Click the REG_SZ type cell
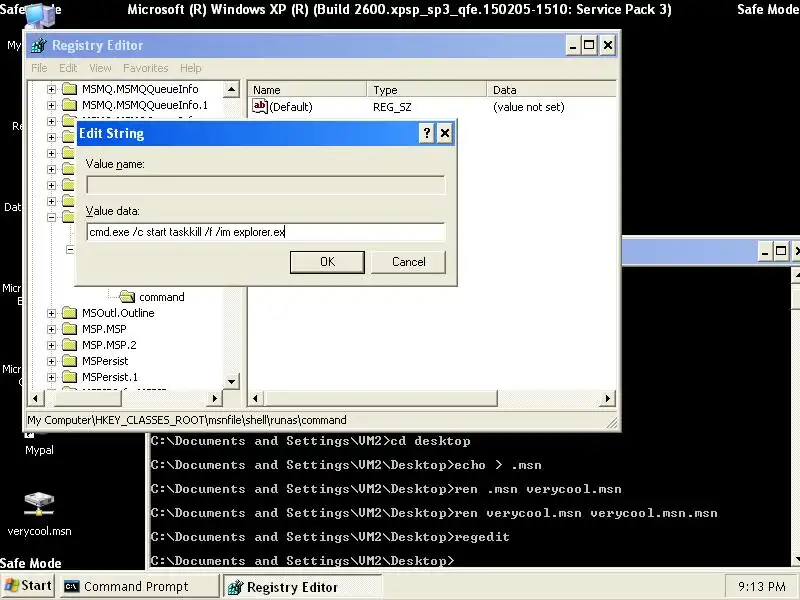The height and width of the screenshot is (600, 800). tap(392, 107)
